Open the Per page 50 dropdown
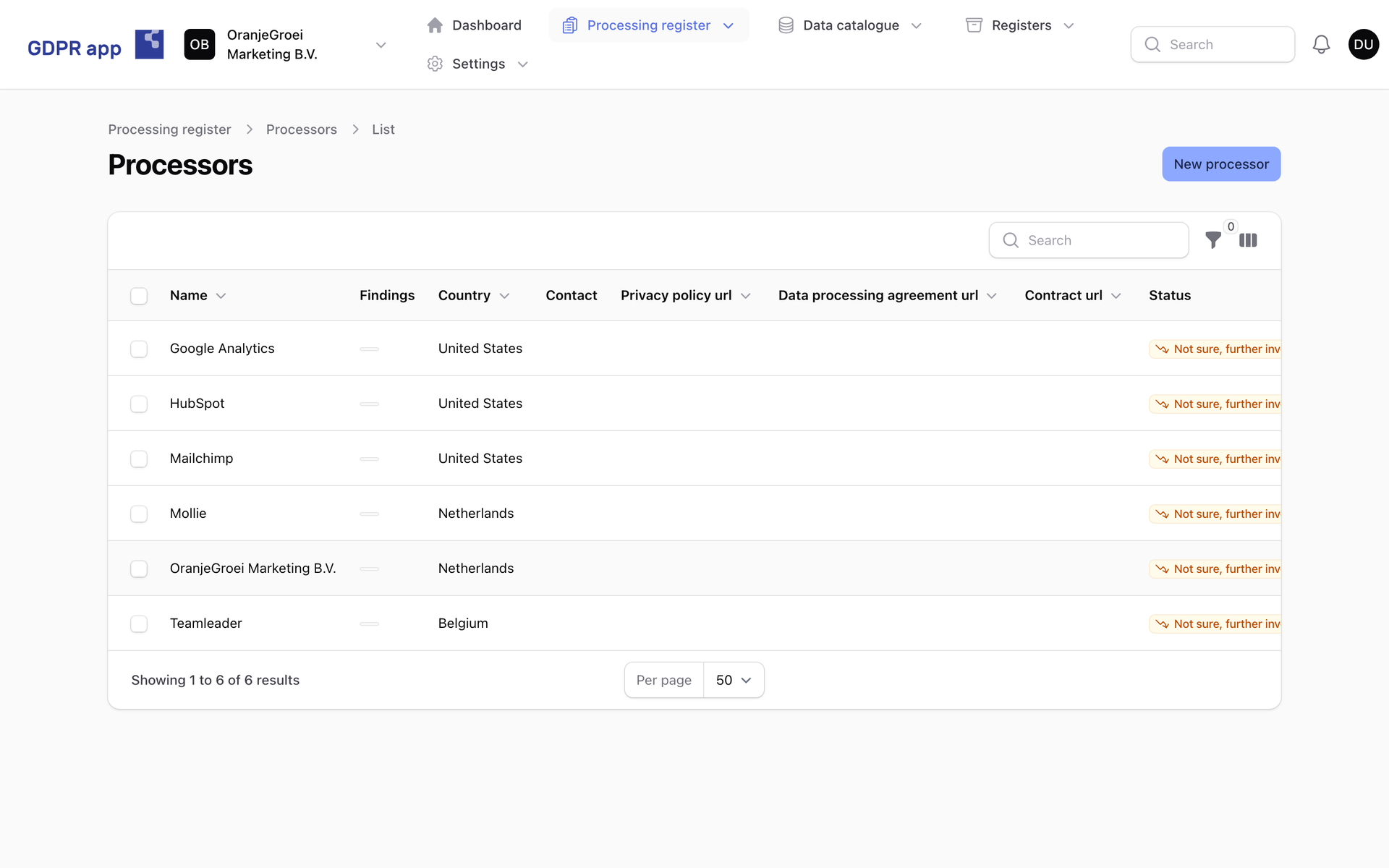This screenshot has height=868, width=1389. 734,680
